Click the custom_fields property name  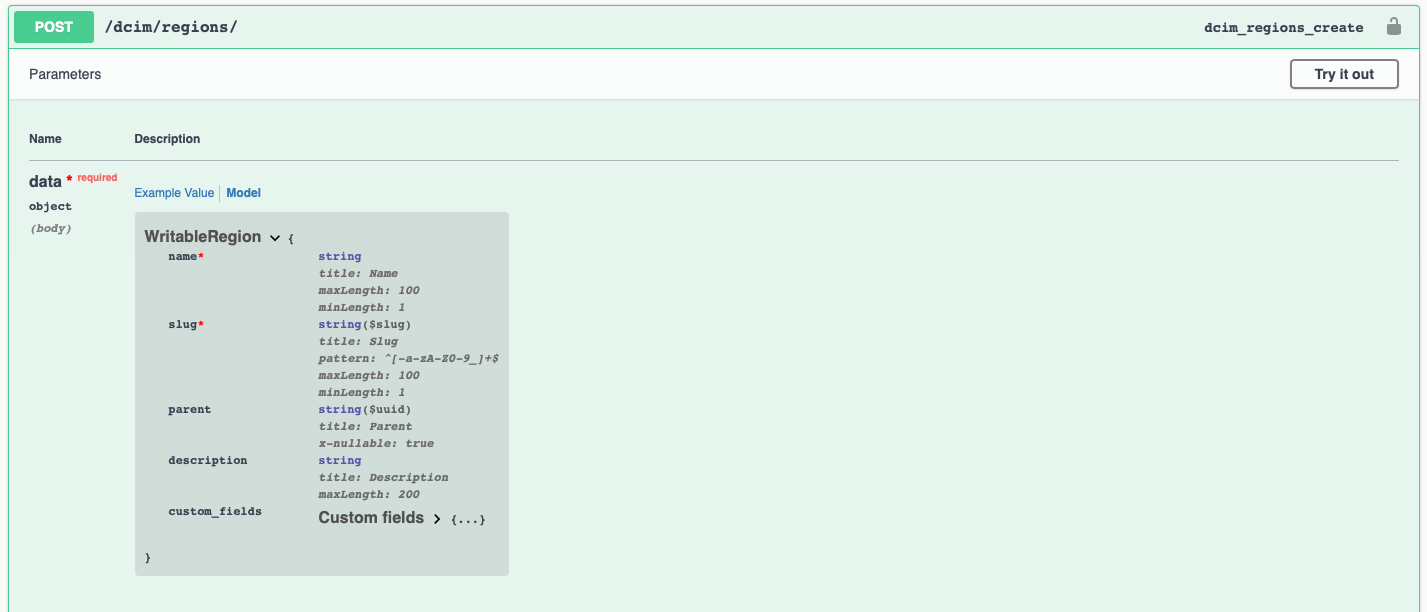click(215, 511)
